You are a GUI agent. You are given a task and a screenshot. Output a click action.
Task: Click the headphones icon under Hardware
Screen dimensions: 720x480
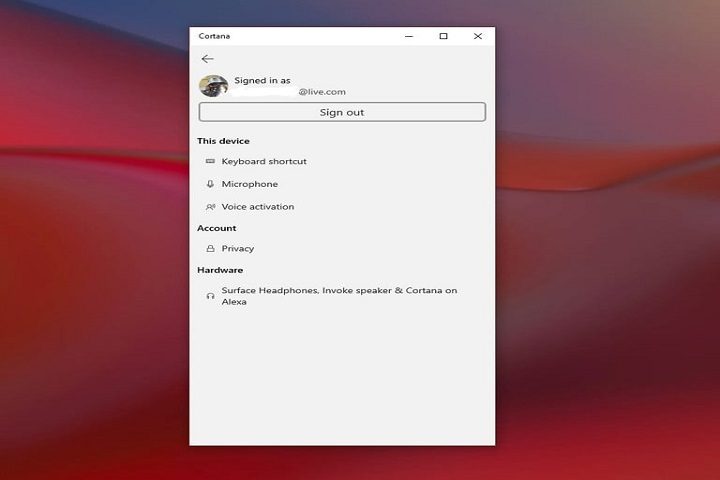(x=210, y=296)
